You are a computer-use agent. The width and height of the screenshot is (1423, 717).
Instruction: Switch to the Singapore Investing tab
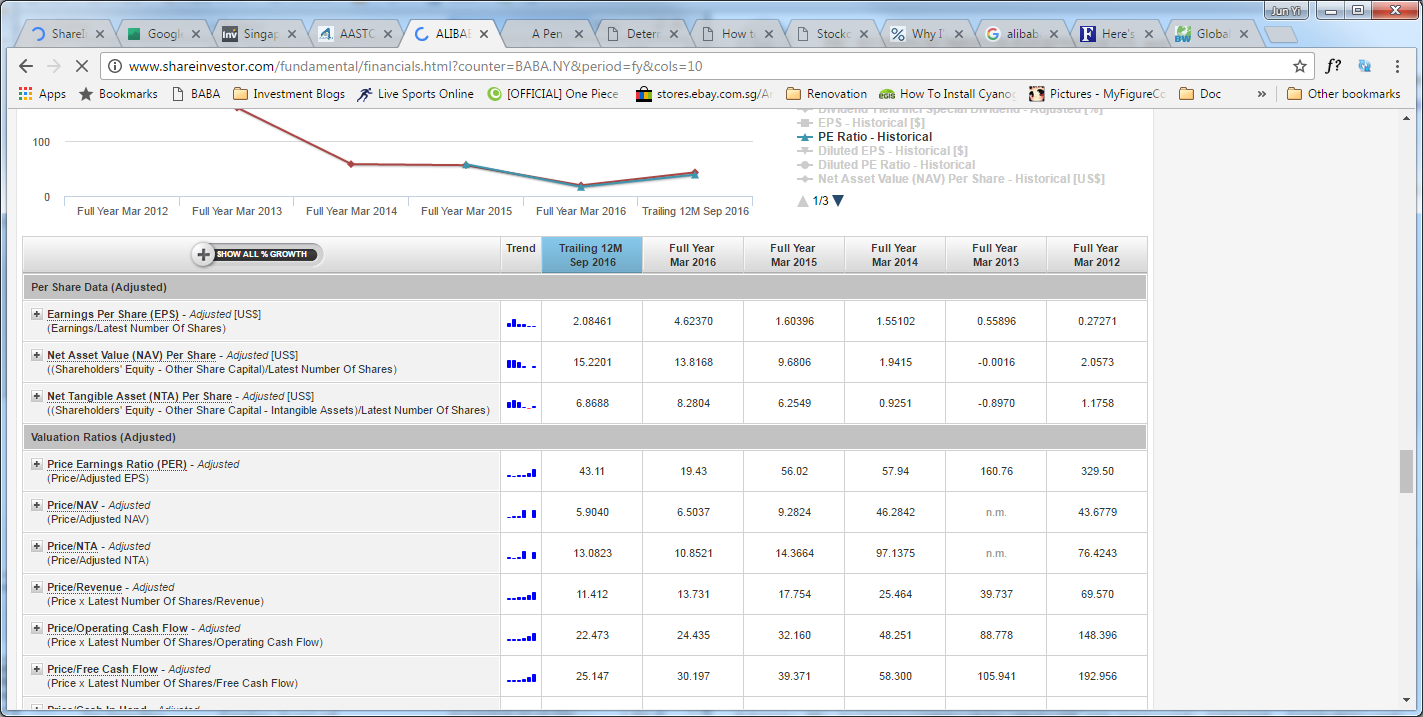click(x=258, y=34)
